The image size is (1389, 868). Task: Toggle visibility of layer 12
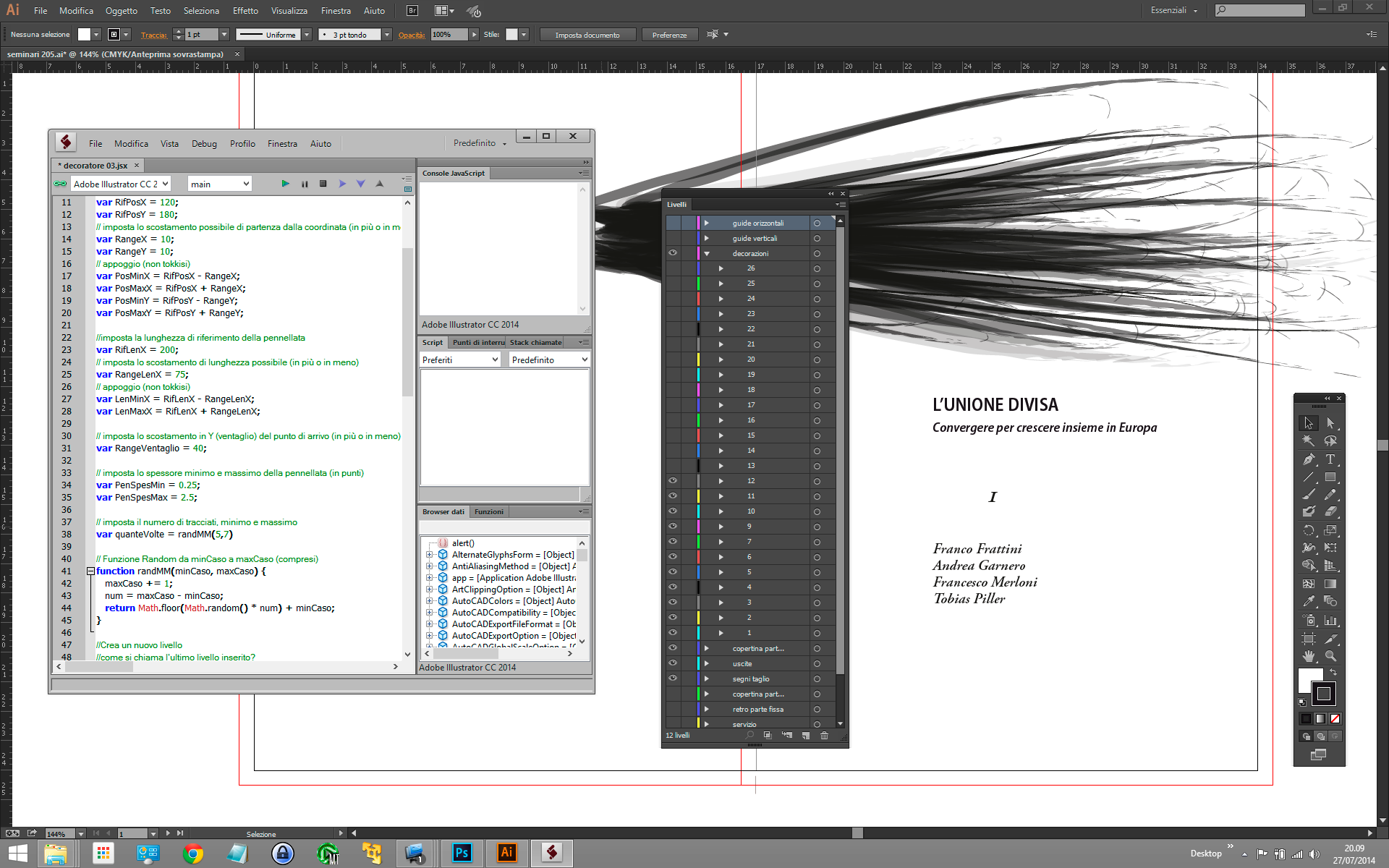point(673,481)
